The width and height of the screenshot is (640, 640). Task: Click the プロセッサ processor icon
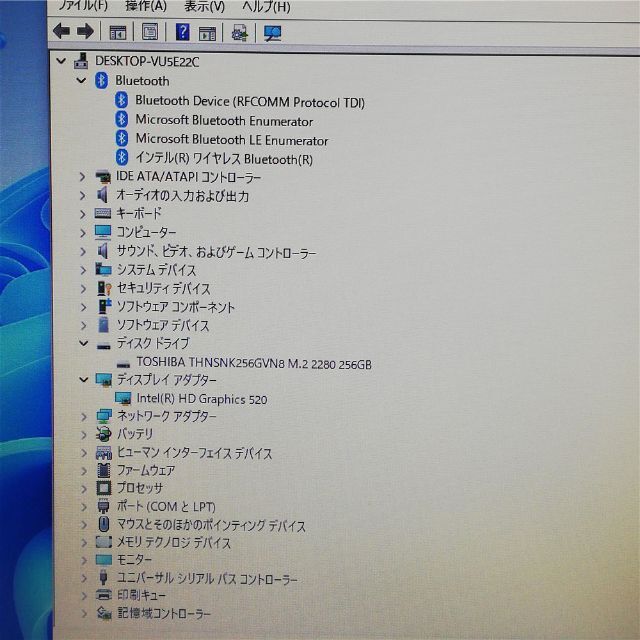click(x=104, y=488)
